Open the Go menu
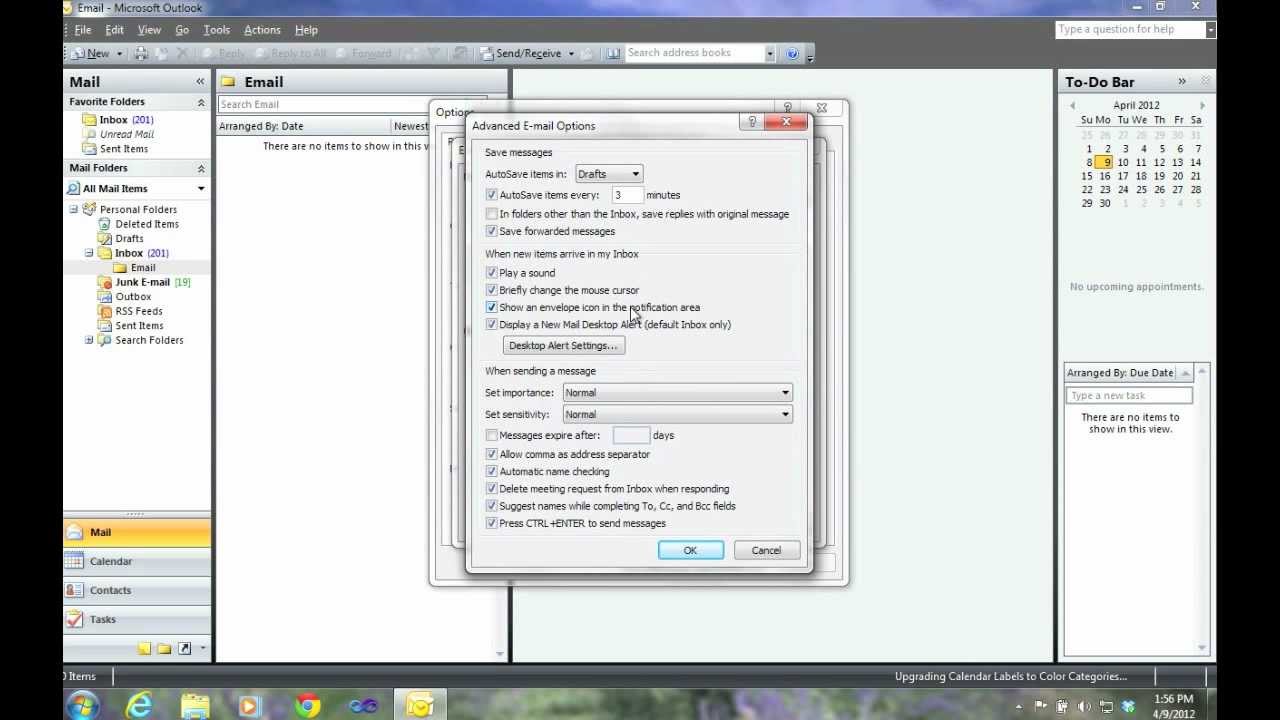Viewport: 1280px width, 720px height. pyautogui.click(x=182, y=30)
